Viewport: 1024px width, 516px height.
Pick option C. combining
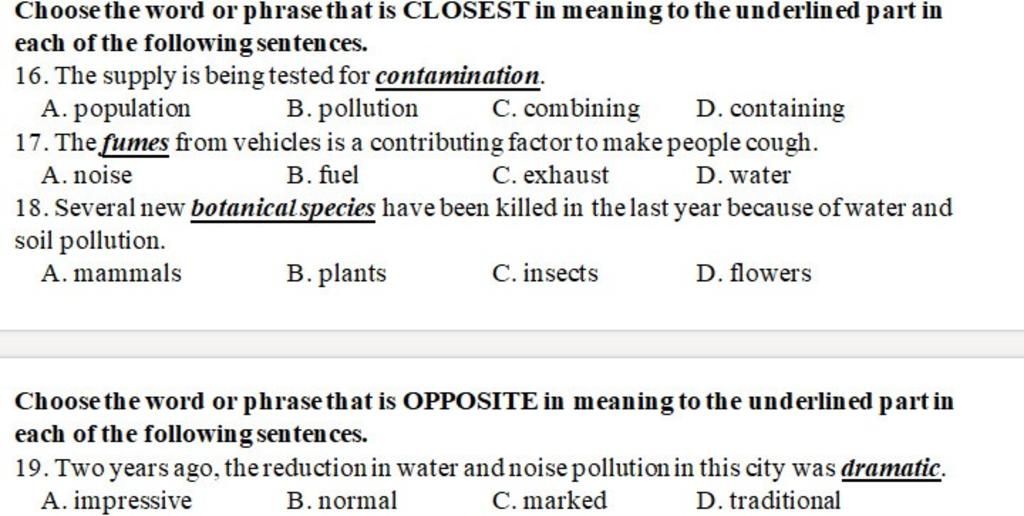coord(566,109)
